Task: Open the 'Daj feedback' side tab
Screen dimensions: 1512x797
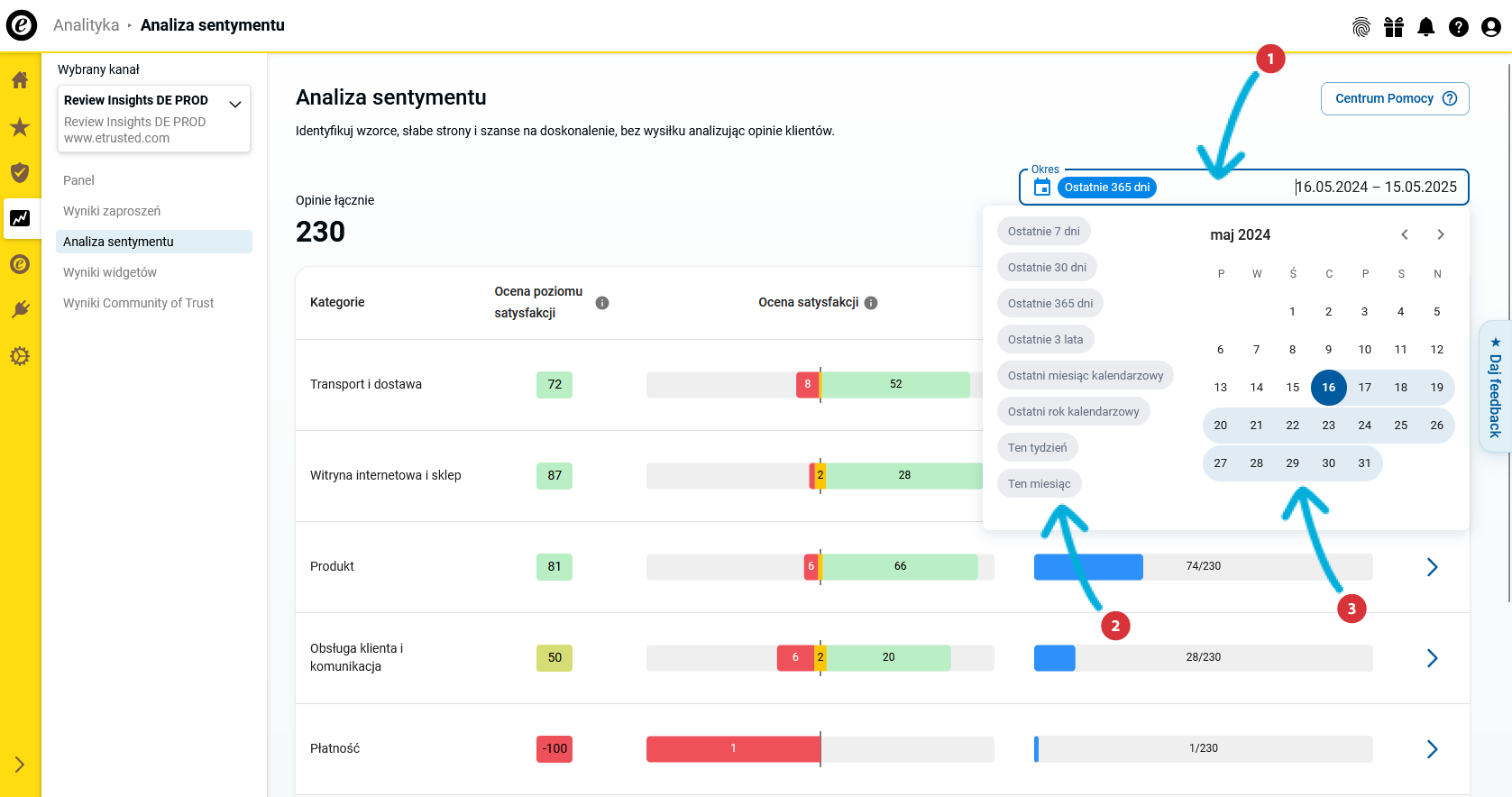Action: point(1495,387)
